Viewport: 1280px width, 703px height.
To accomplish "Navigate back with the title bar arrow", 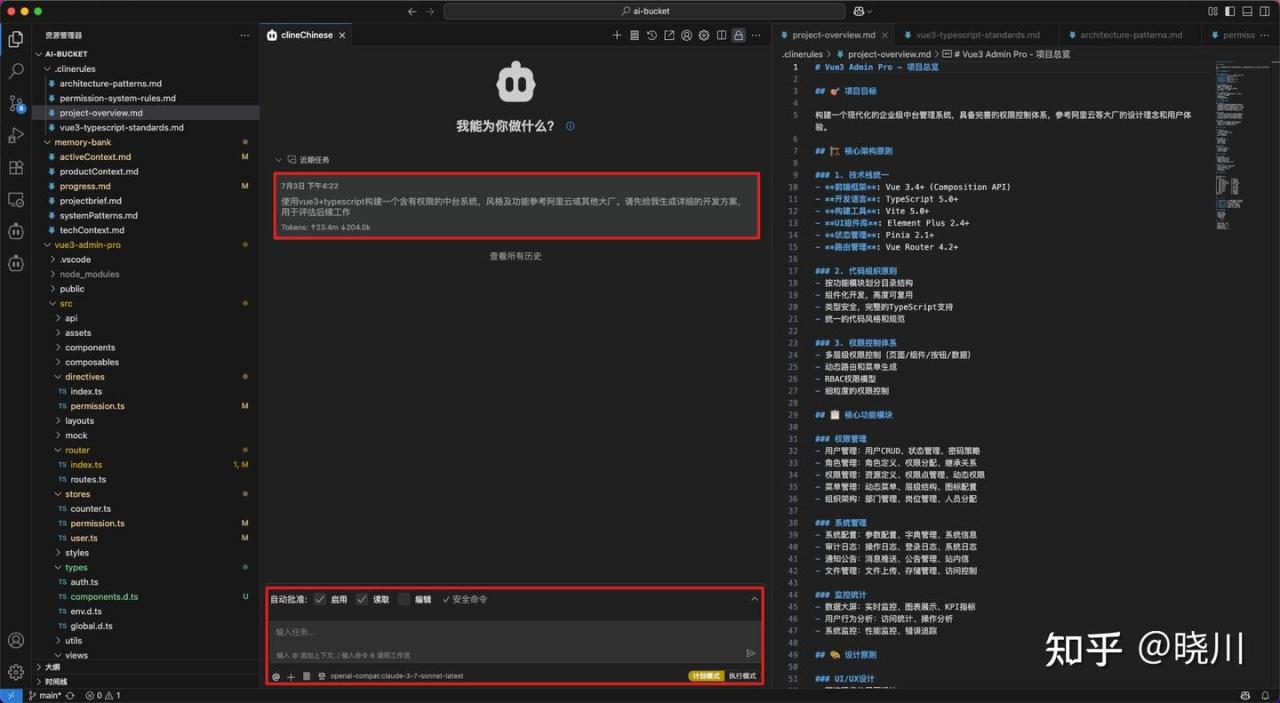I will (x=412, y=11).
